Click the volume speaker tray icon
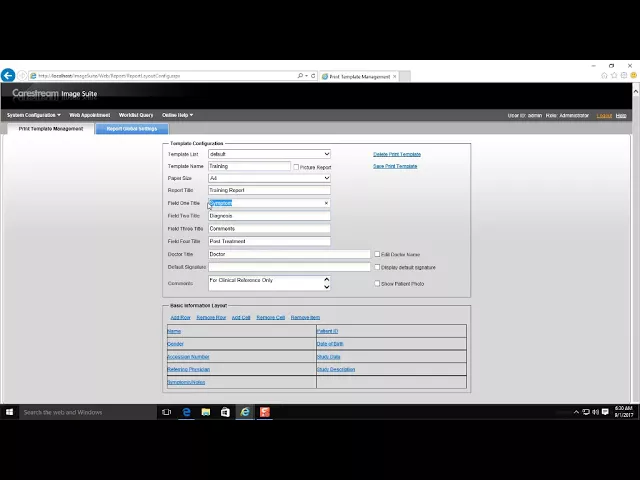Viewport: 640px width, 480px height. [596, 412]
